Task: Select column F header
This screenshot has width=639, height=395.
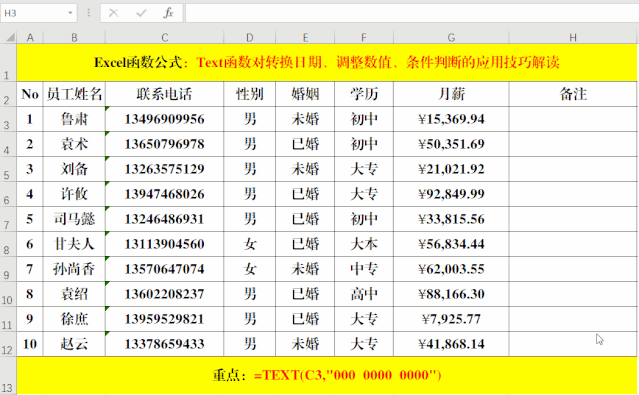Action: 364,38
